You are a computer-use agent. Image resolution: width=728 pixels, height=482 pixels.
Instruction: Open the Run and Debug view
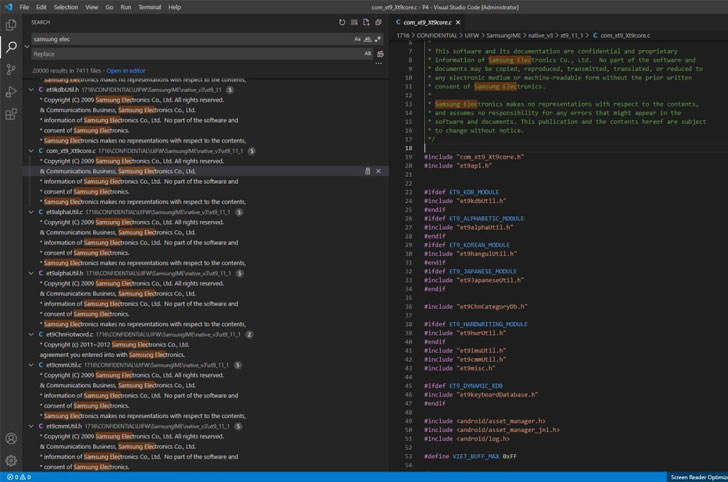tap(11, 92)
